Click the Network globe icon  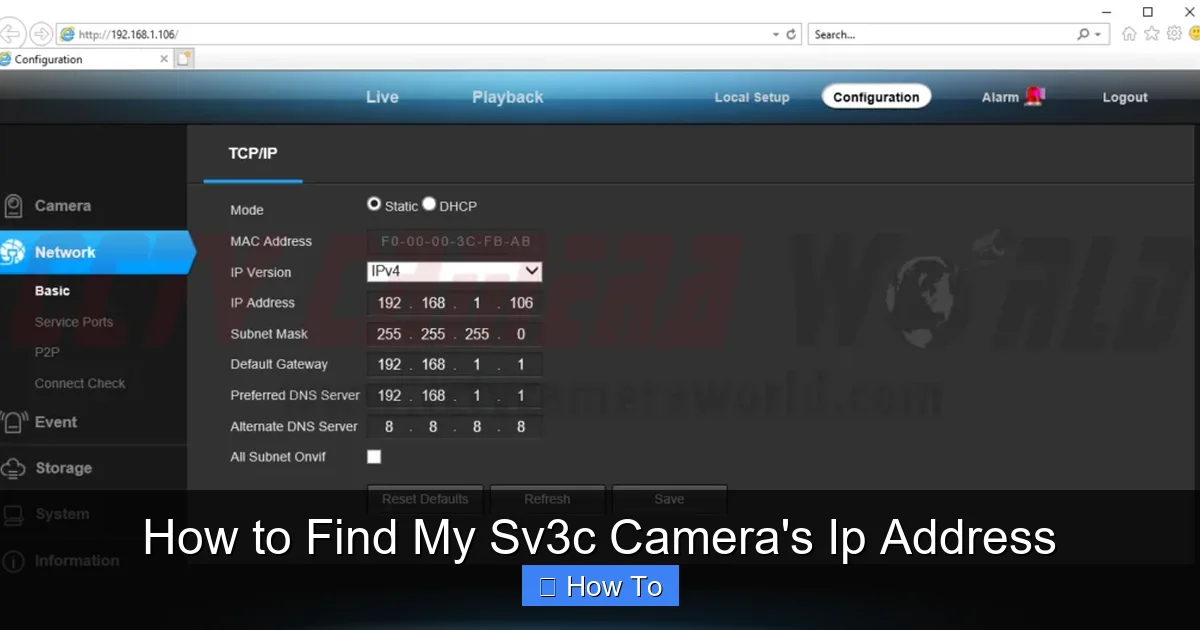[13, 253]
